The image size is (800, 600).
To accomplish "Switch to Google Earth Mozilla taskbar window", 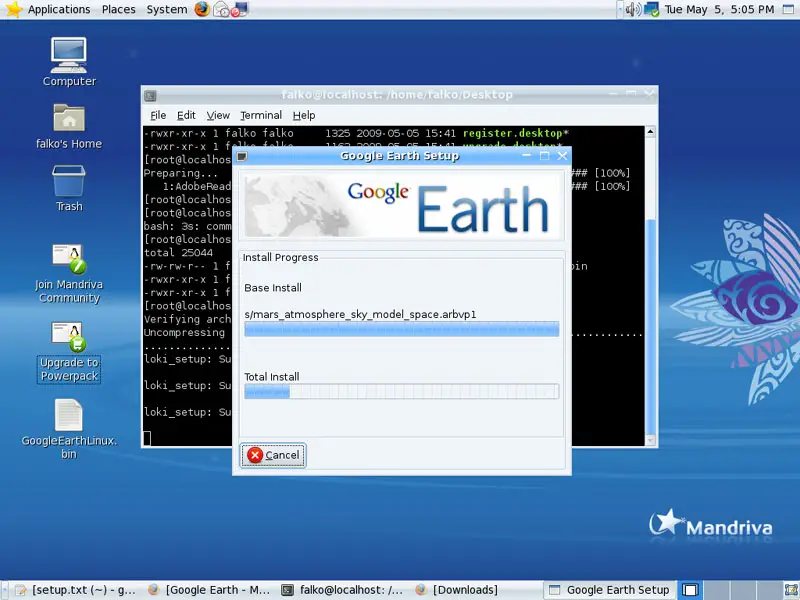I will click(209, 590).
